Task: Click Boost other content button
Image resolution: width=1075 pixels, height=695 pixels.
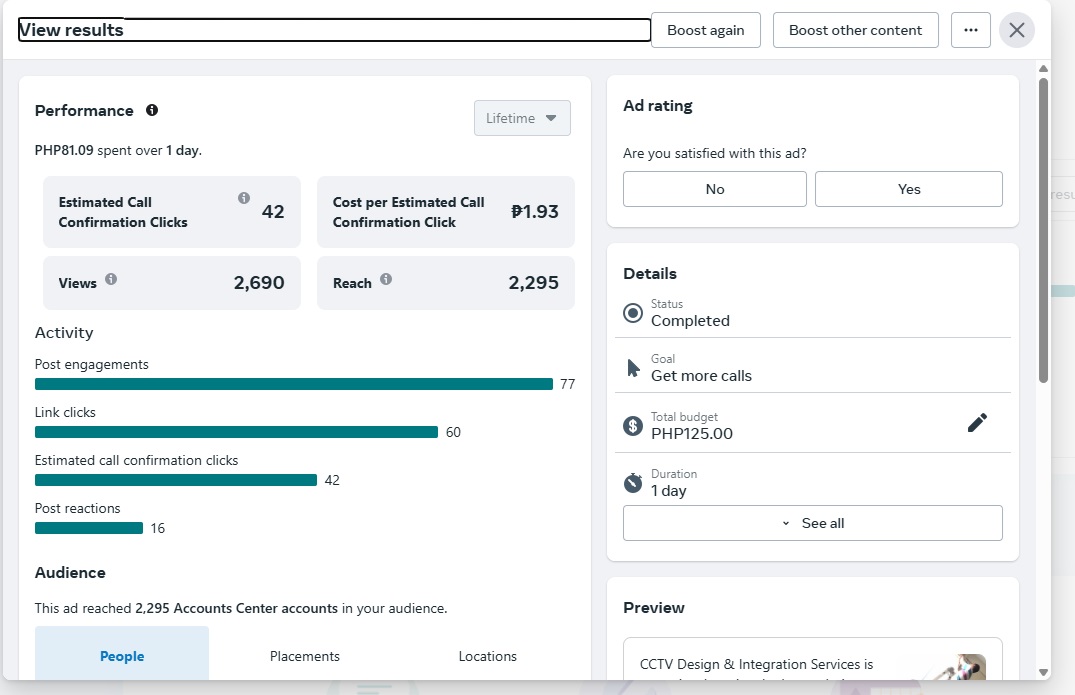Action: 855,30
